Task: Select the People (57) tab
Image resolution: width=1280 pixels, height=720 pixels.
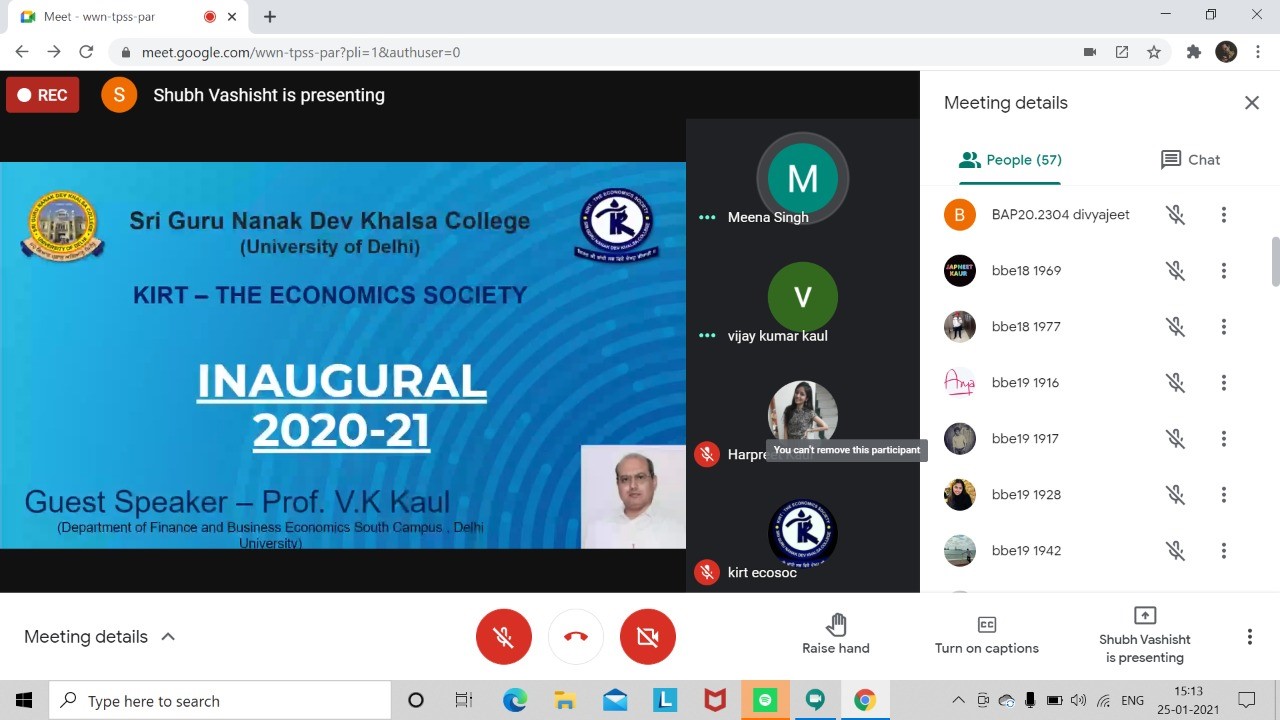Action: click(x=1010, y=160)
